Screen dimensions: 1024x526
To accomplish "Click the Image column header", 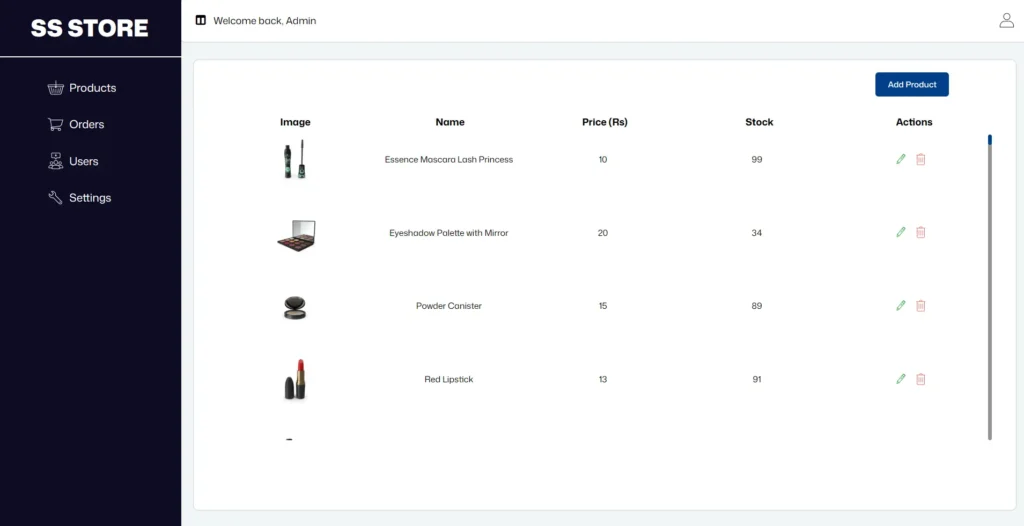I will coord(295,122).
